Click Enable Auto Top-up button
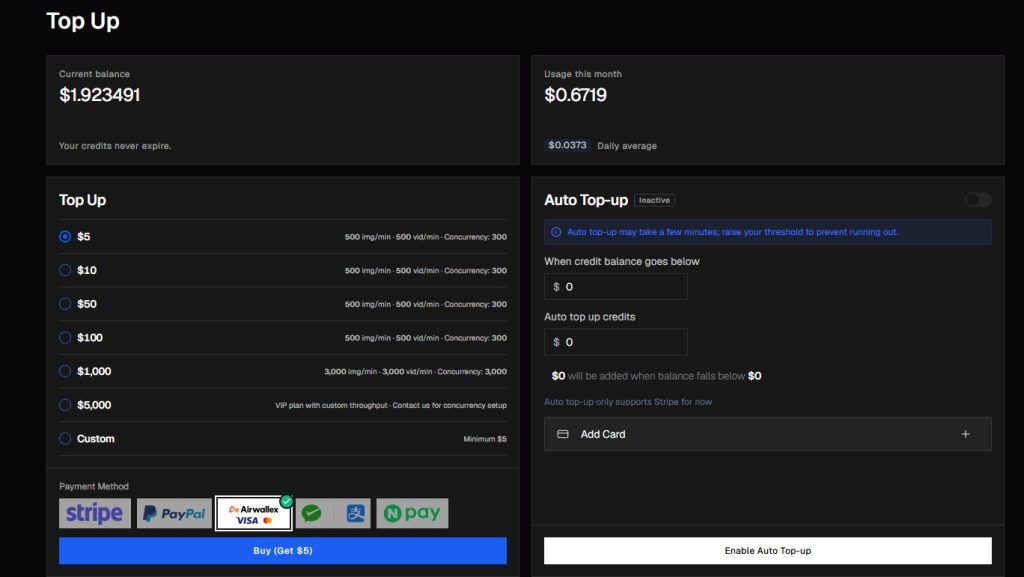 pos(768,551)
